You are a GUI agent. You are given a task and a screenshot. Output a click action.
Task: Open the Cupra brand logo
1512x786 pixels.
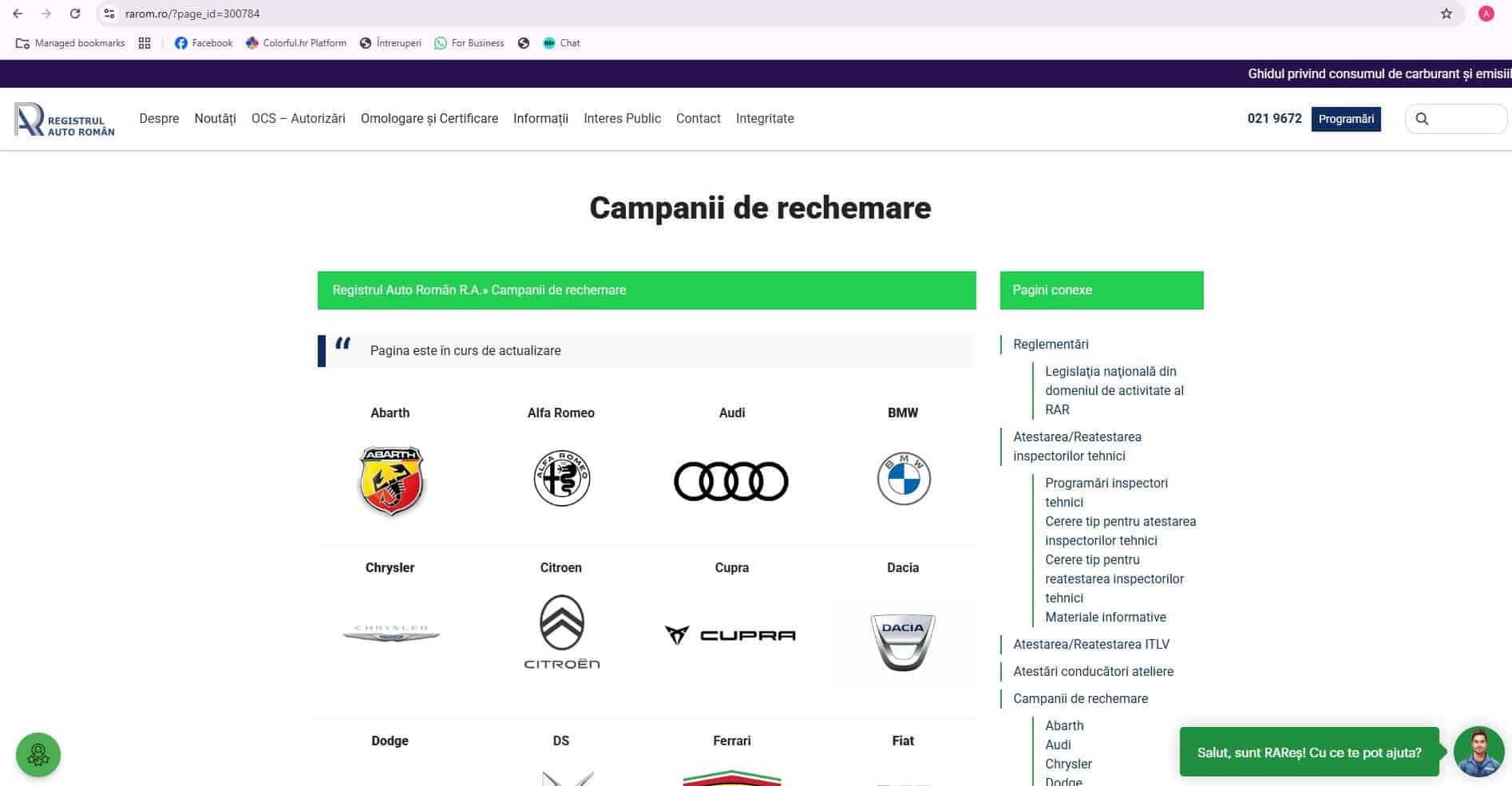coord(731,635)
